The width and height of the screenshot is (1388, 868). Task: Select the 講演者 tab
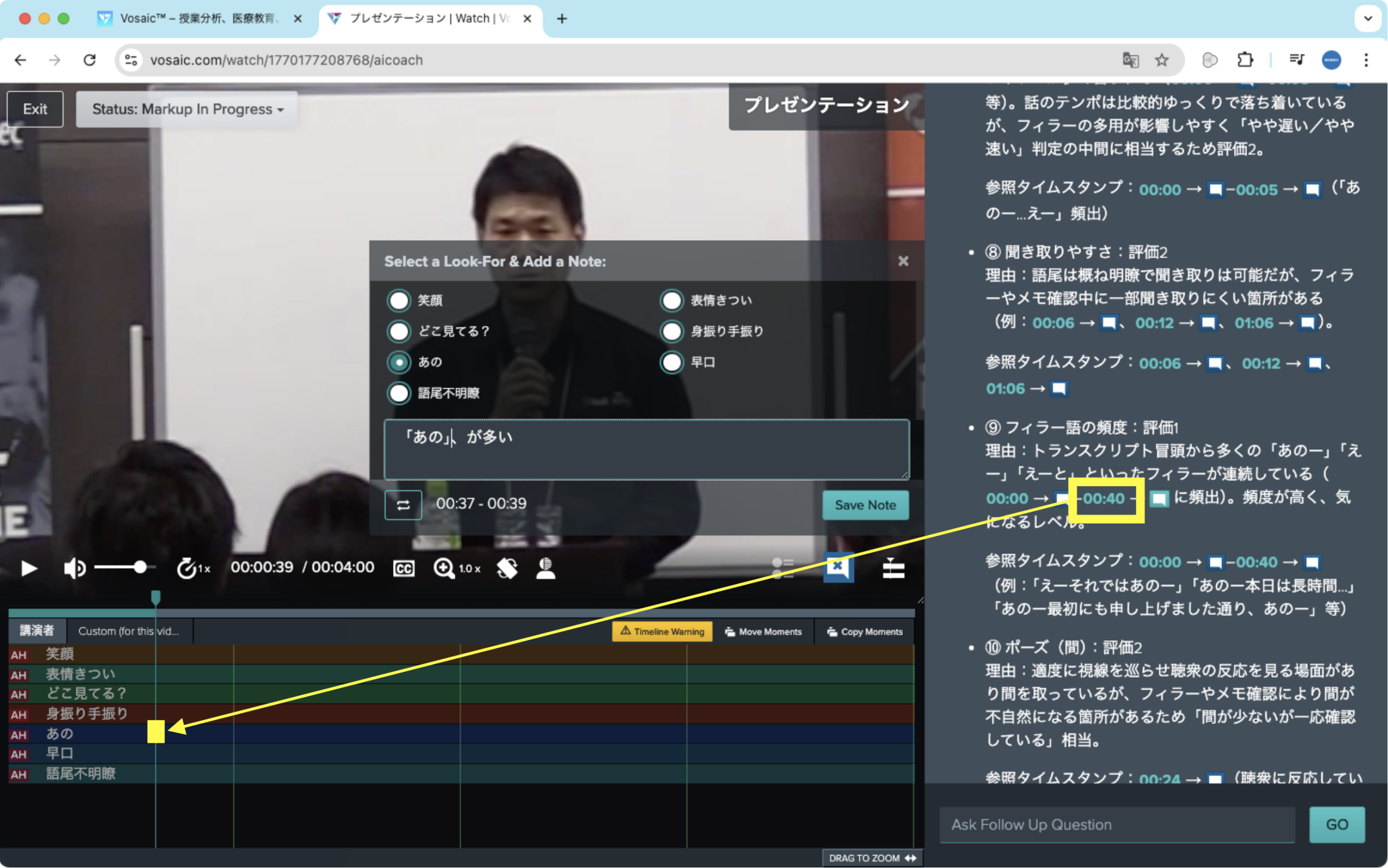click(37, 631)
